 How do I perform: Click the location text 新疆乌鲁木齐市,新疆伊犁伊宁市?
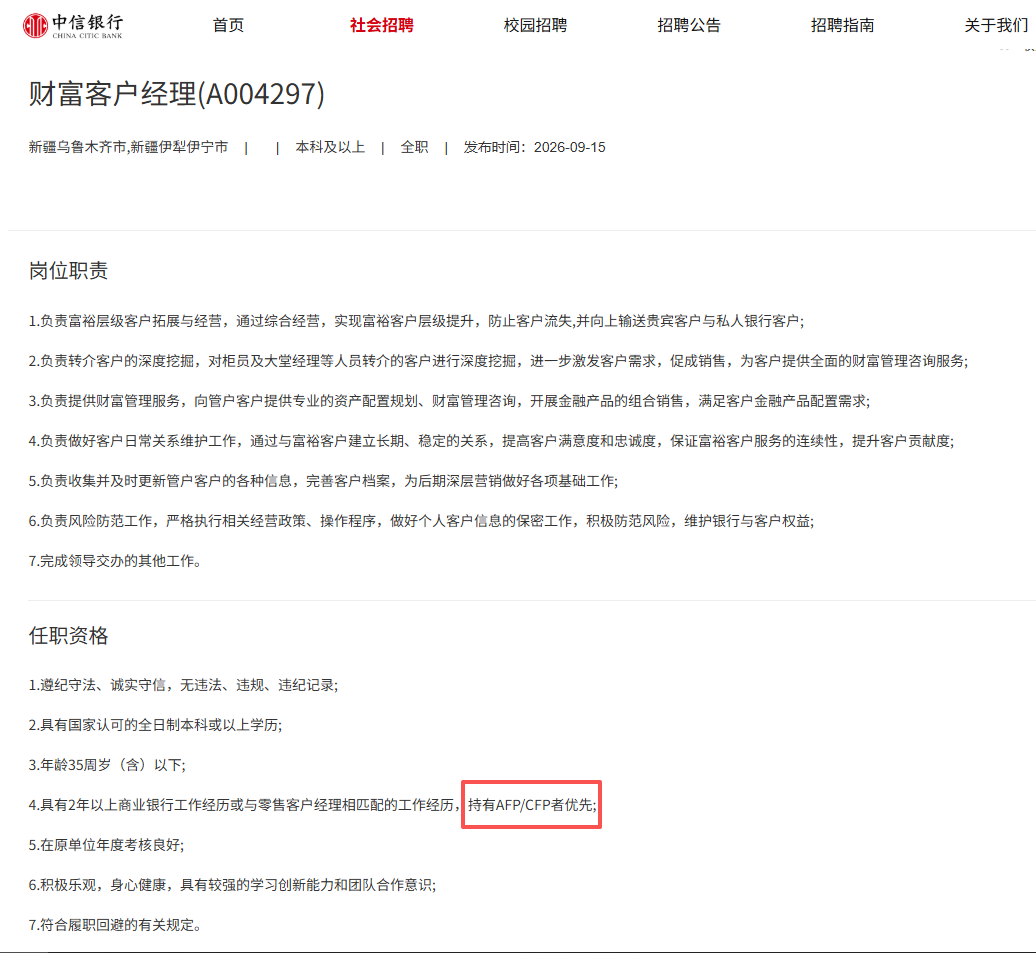128,147
